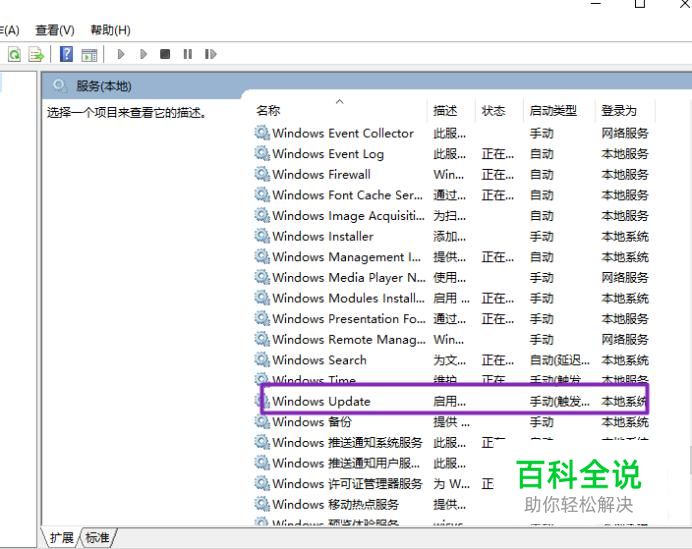692x549 pixels.
Task: Sort by the 登录为 column header
Action: click(619, 110)
